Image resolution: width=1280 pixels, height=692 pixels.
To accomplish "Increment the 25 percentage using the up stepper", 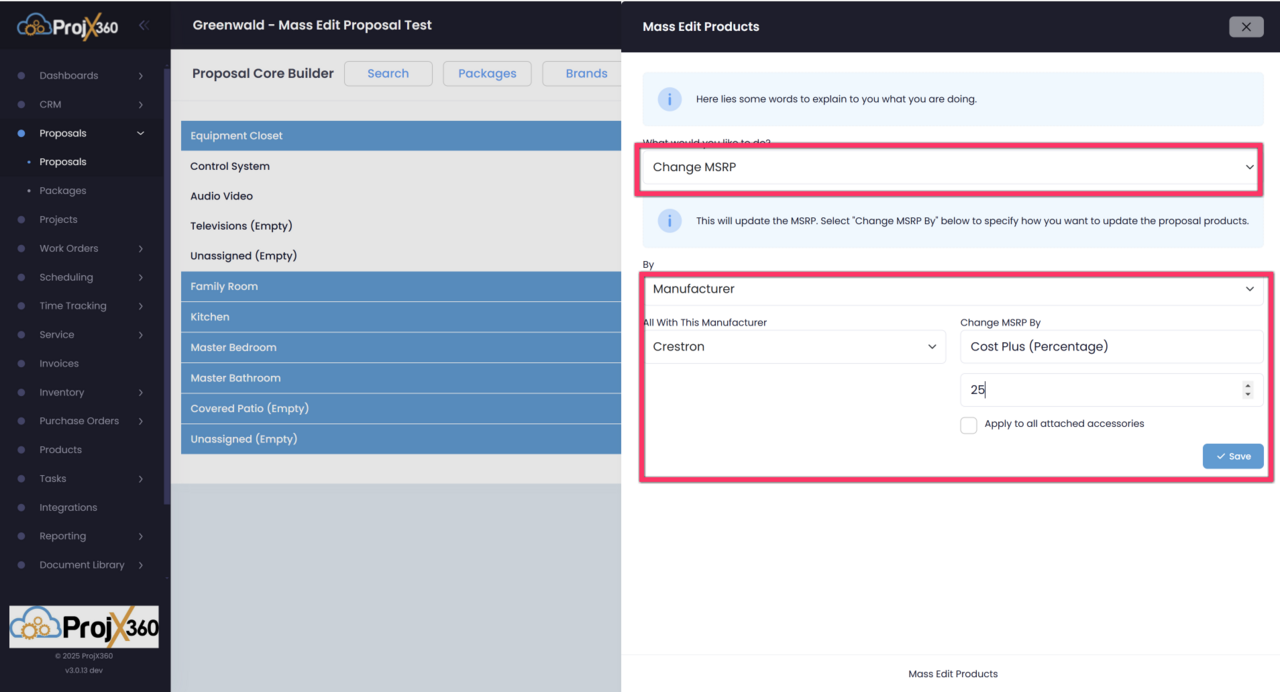I will pos(1247,385).
